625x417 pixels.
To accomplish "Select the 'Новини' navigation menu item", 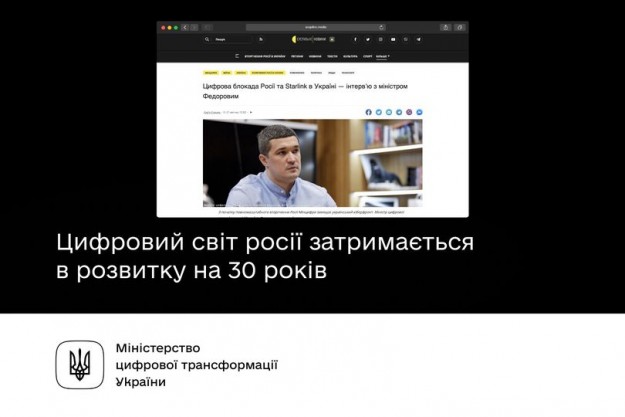I will [x=316, y=56].
